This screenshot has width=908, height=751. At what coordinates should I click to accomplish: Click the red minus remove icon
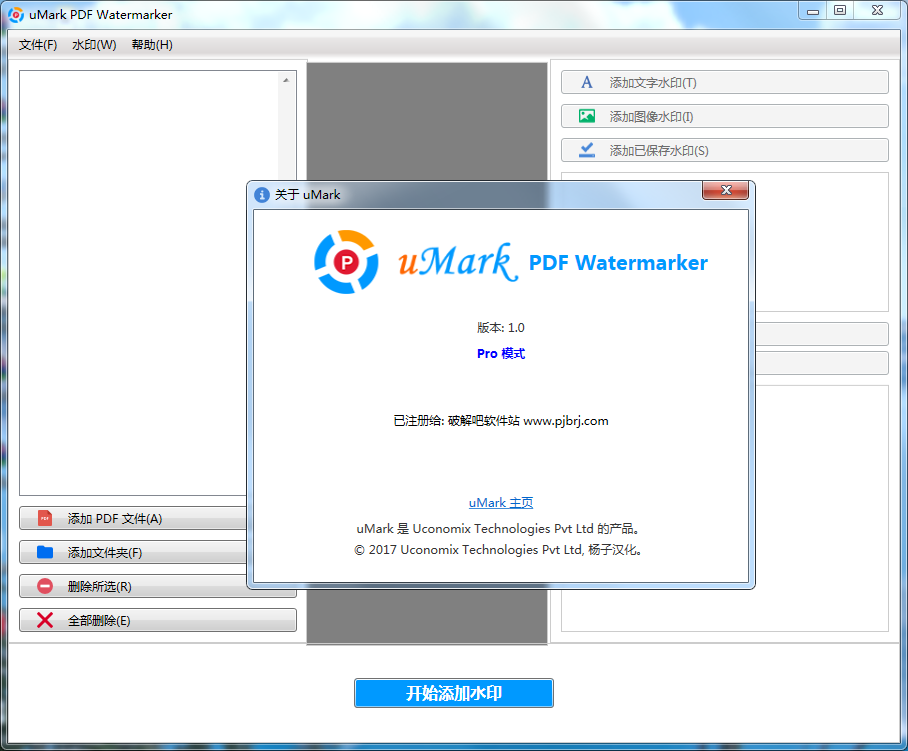point(45,587)
